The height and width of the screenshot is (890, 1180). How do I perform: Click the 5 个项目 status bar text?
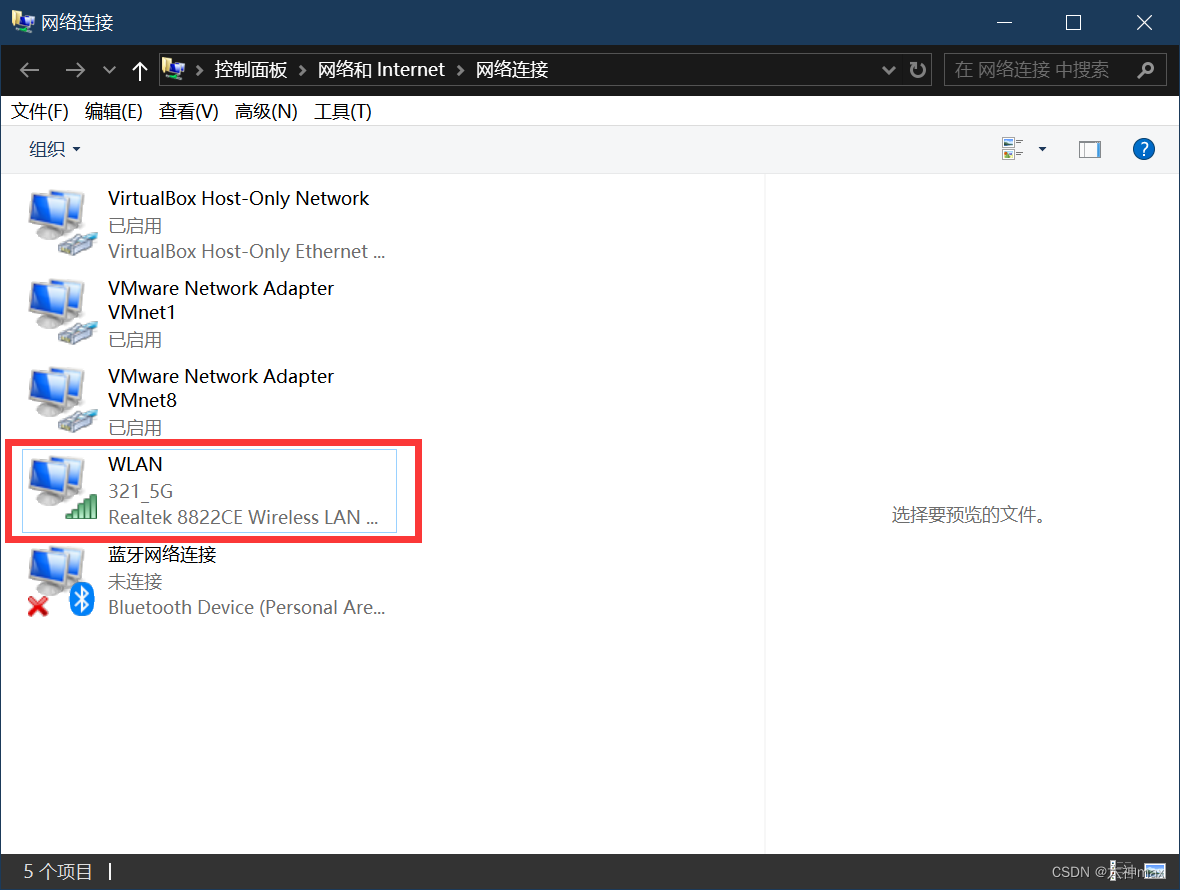(x=58, y=871)
